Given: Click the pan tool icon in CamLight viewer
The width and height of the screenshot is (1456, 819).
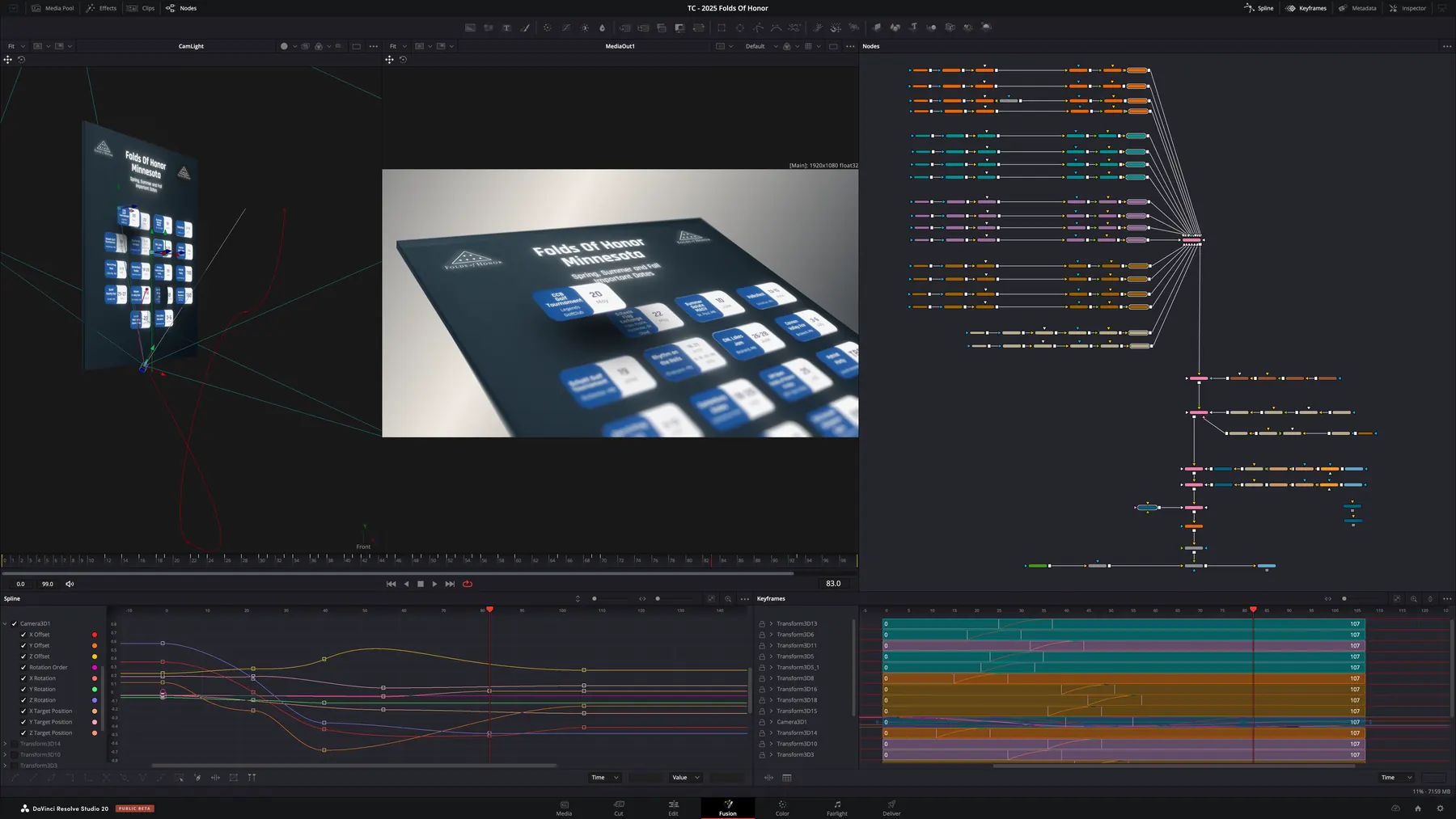Looking at the screenshot, I should [8, 60].
